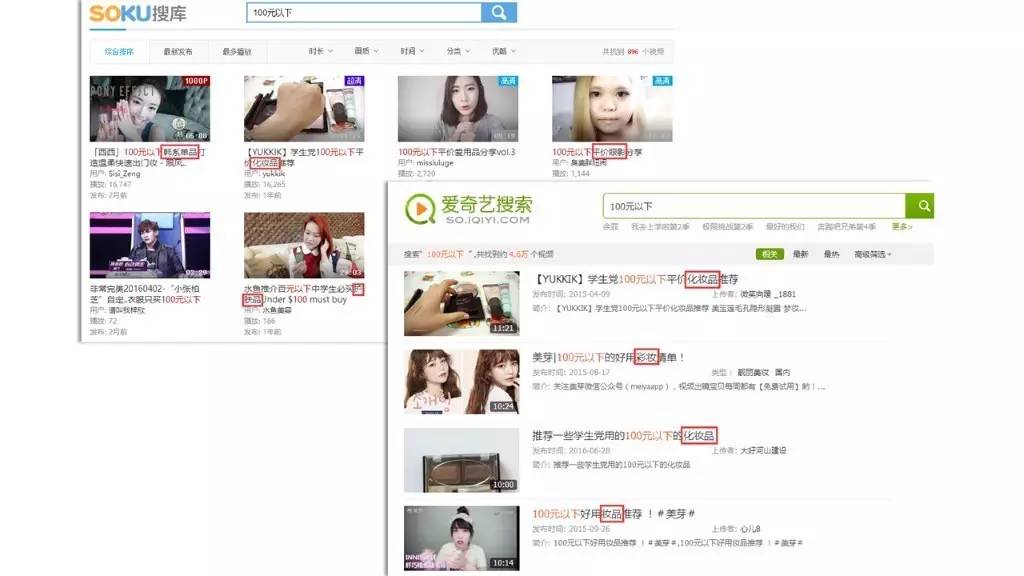Image resolution: width=1024 pixels, height=576 pixels.
Task: Click publish date 2016-06-28
Action: 589,451
